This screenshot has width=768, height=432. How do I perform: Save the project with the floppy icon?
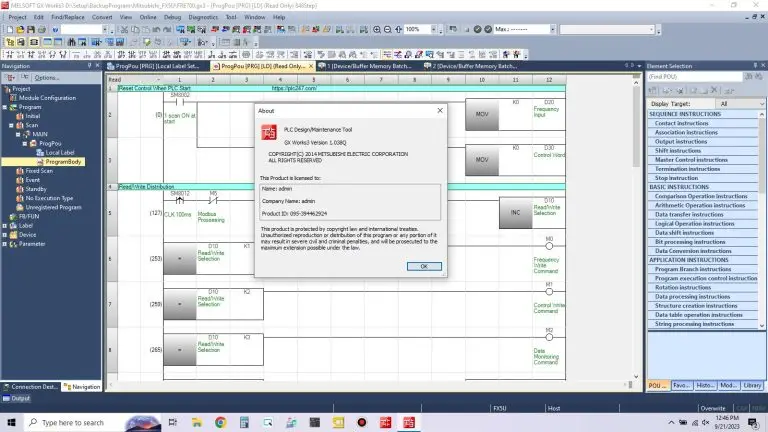click(x=31, y=29)
